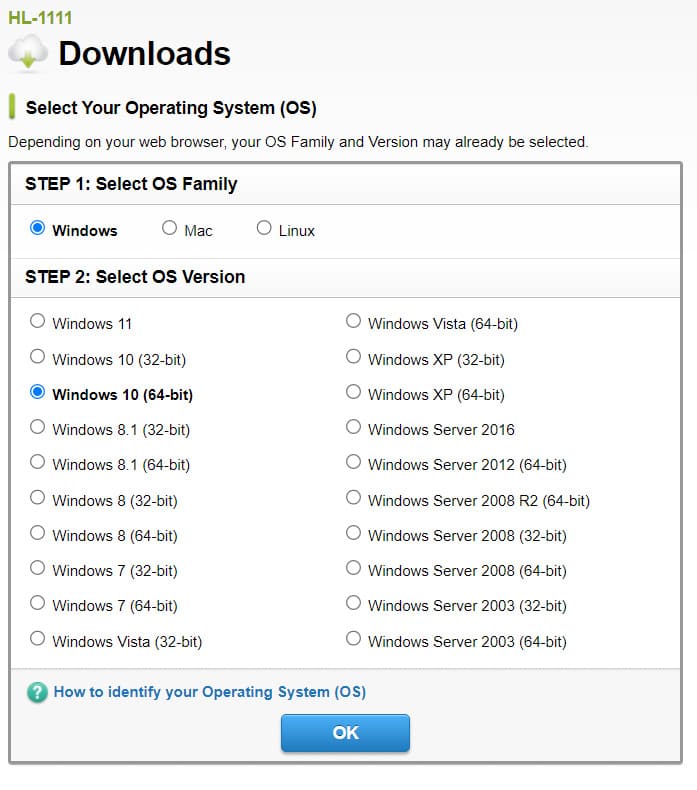This screenshot has width=697, height=790.
Task: Pick Windows 8.1 (64-bit) option
Action: (x=38, y=463)
